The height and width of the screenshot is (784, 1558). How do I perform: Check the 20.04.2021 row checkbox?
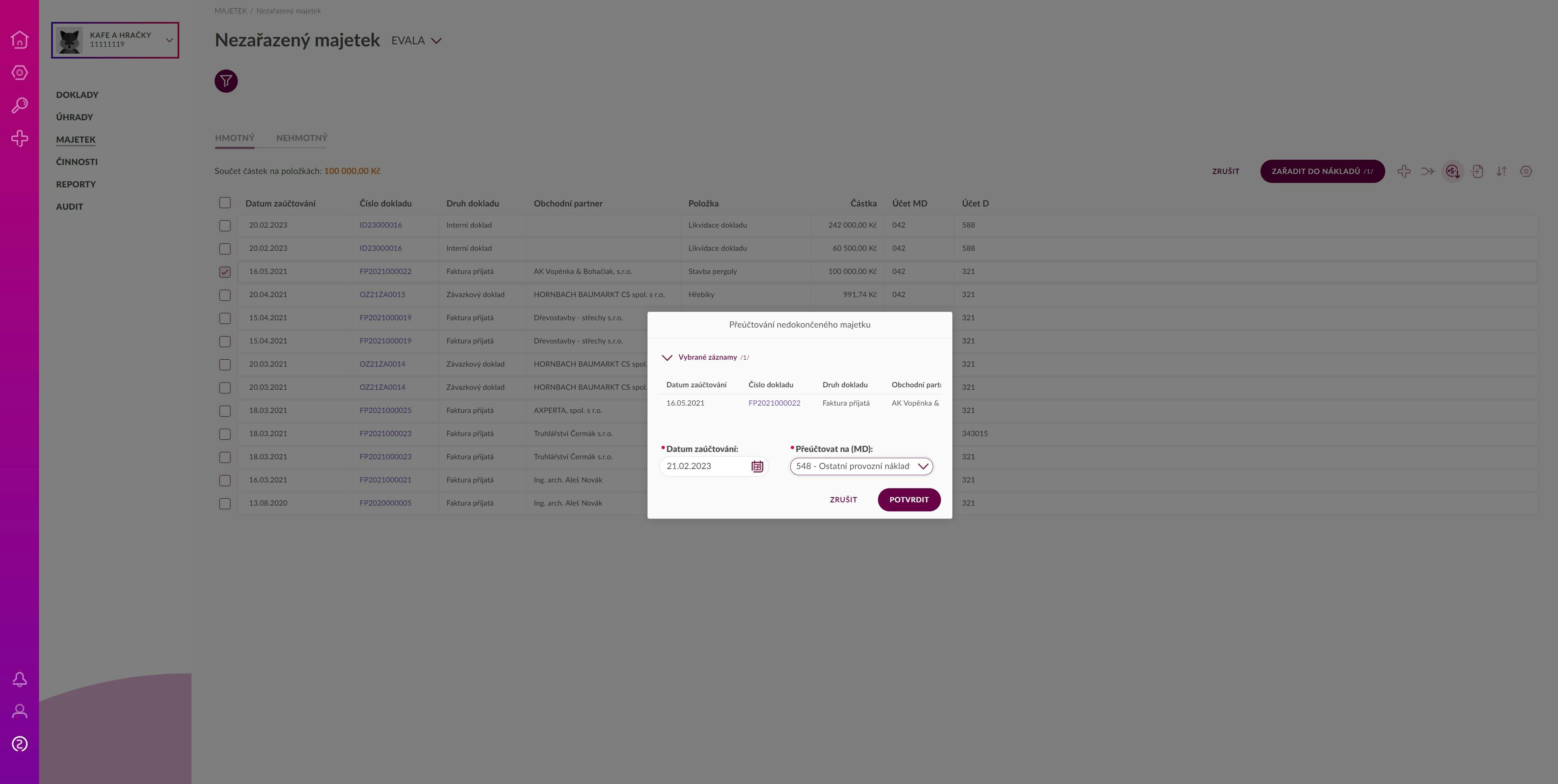pyautogui.click(x=224, y=295)
